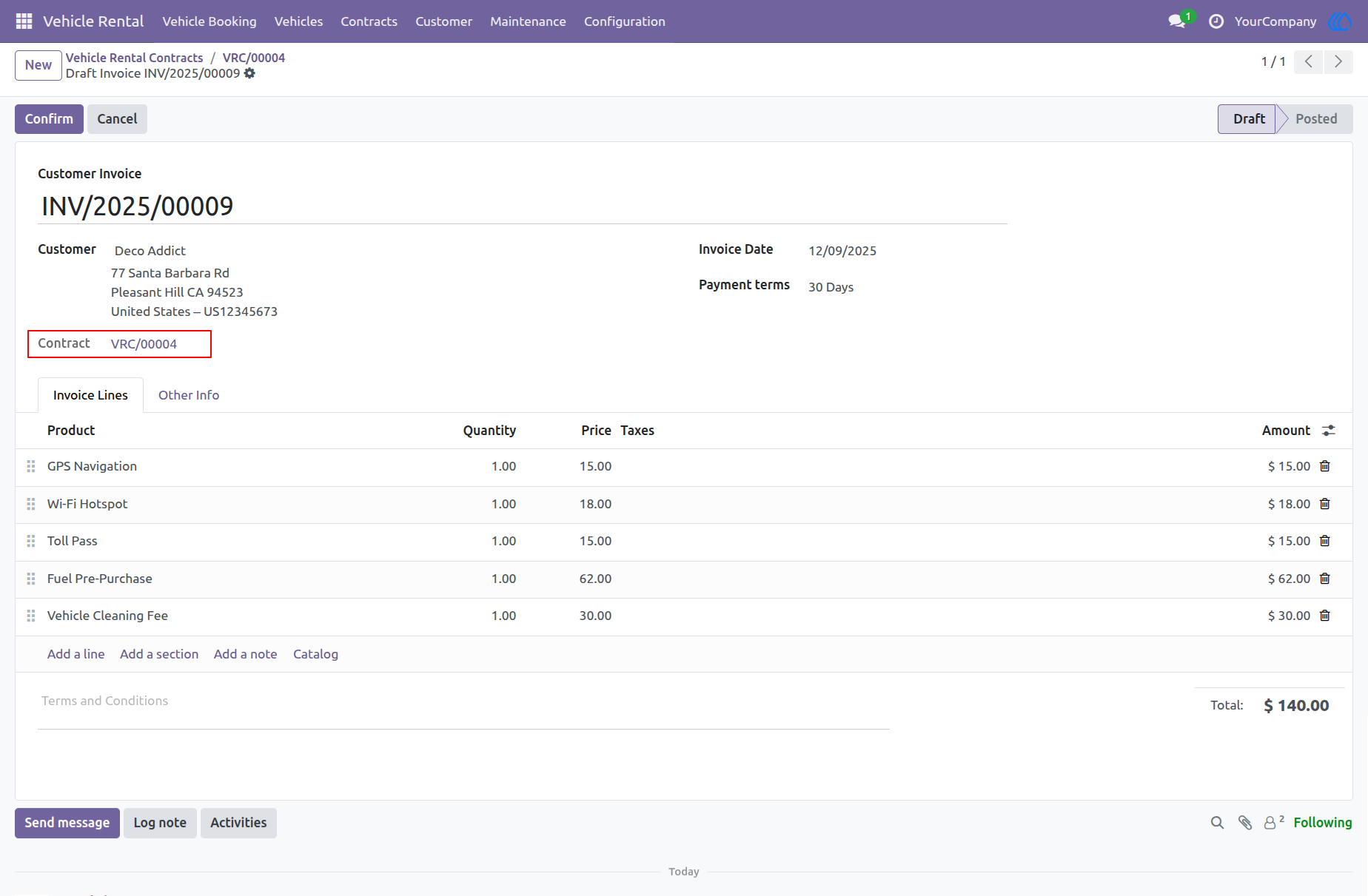Click the gear icon beside Draft Invoice
Viewport: 1368px width, 896px height.
pos(249,73)
